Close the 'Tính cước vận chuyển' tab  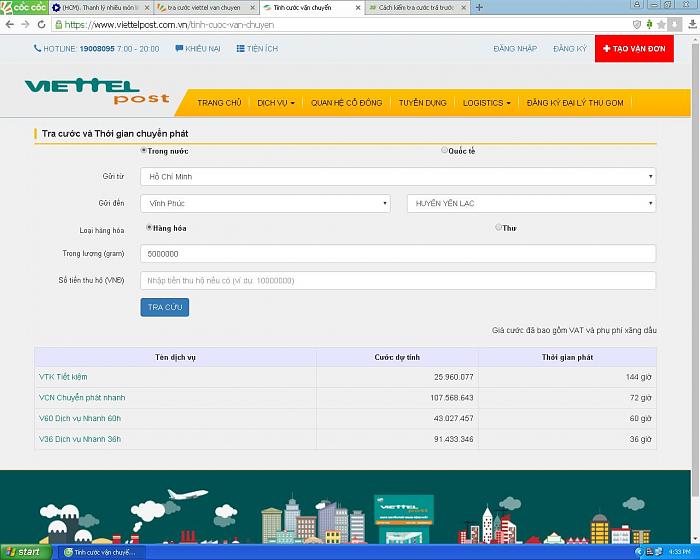click(x=358, y=8)
